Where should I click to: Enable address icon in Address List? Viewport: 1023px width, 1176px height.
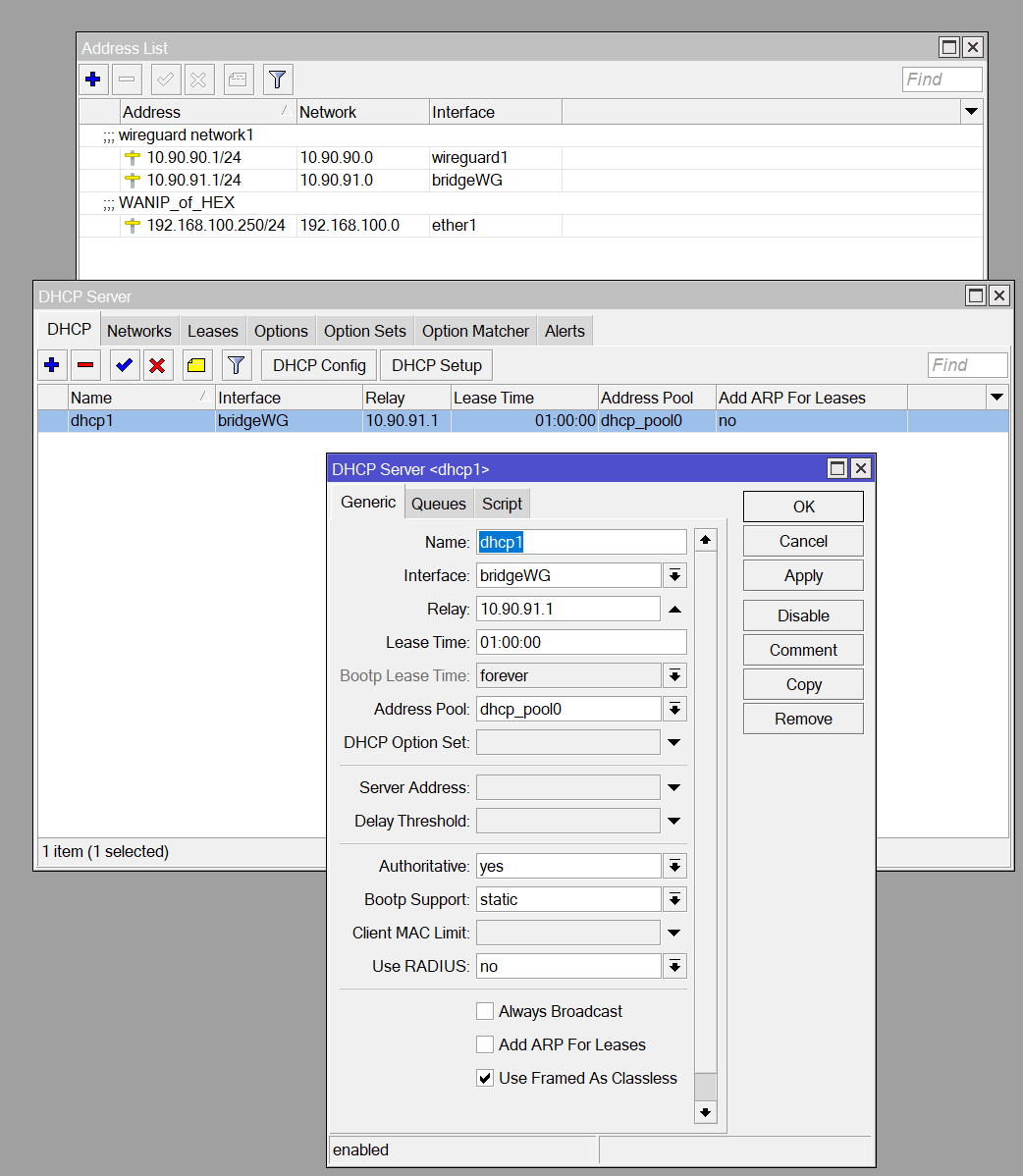(166, 80)
